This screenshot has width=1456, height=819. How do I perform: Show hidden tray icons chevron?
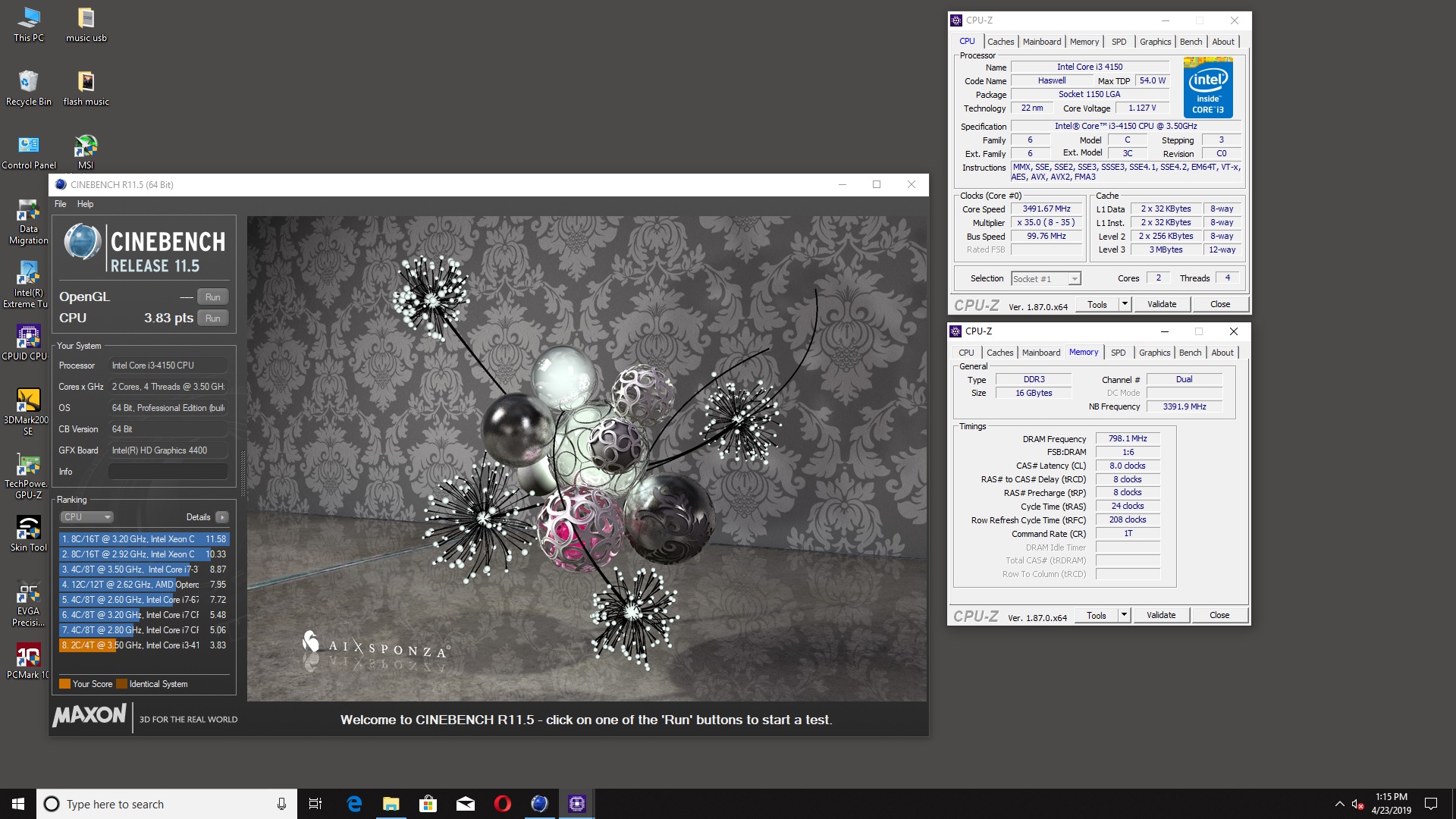(x=1339, y=804)
